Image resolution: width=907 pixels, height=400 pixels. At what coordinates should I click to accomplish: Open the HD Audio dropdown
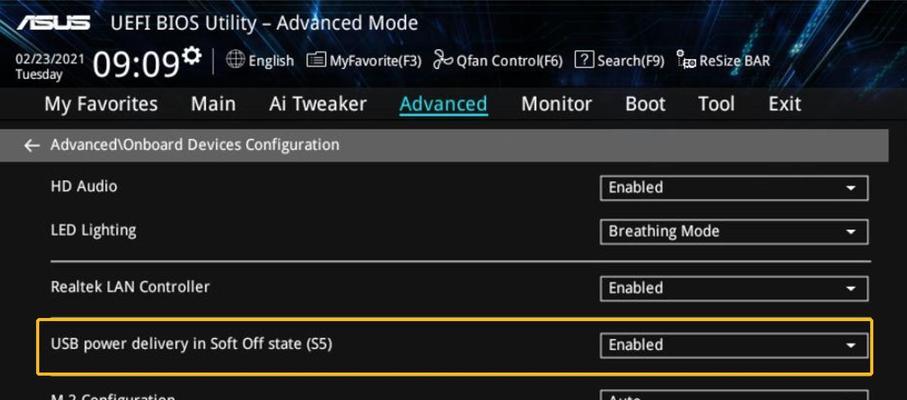(x=734, y=188)
